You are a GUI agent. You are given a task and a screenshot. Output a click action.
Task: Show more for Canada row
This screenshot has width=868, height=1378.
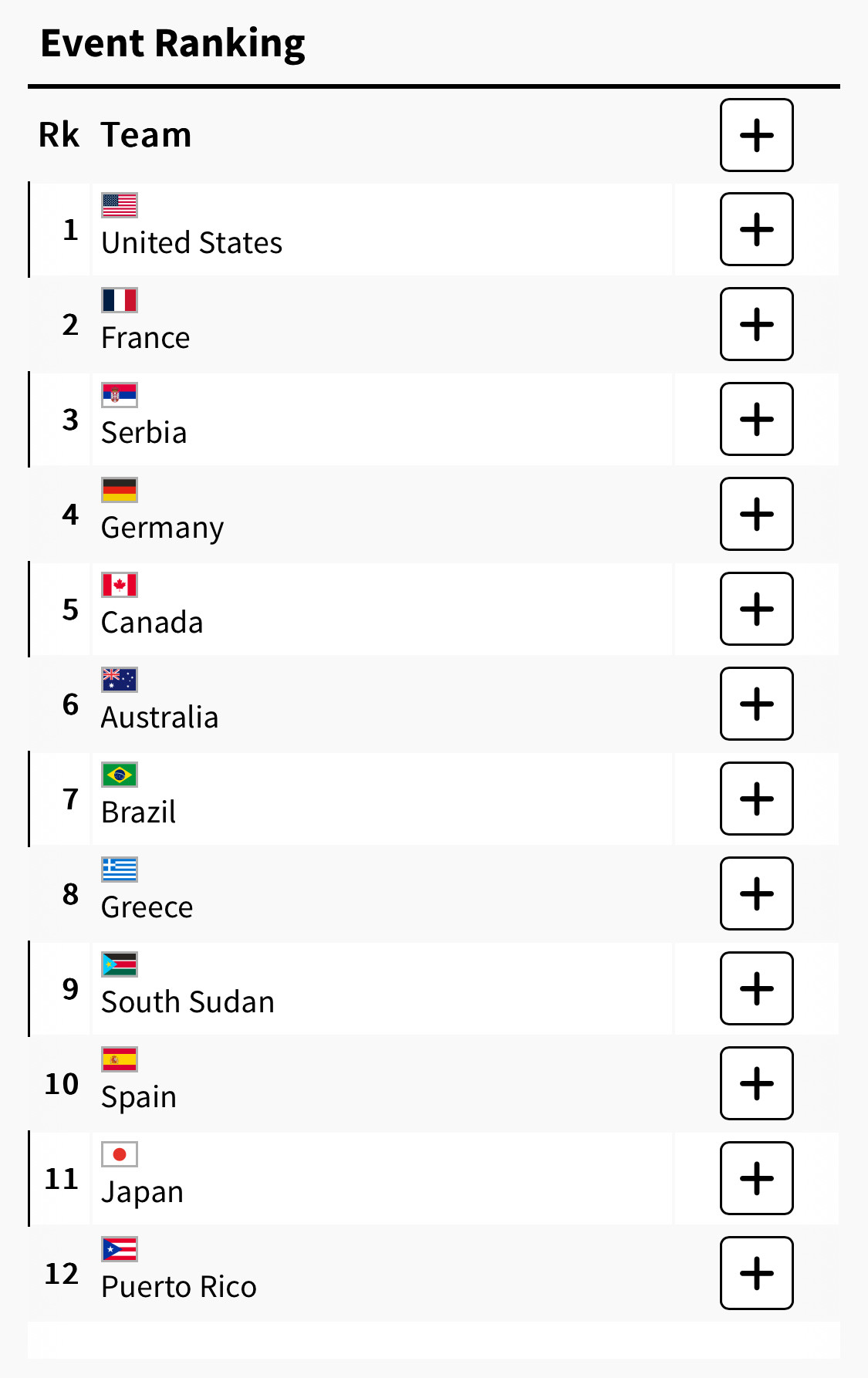756,609
